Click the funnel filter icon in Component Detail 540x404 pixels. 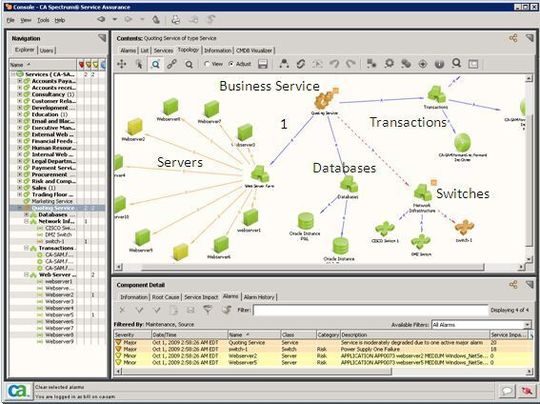coord(208,310)
